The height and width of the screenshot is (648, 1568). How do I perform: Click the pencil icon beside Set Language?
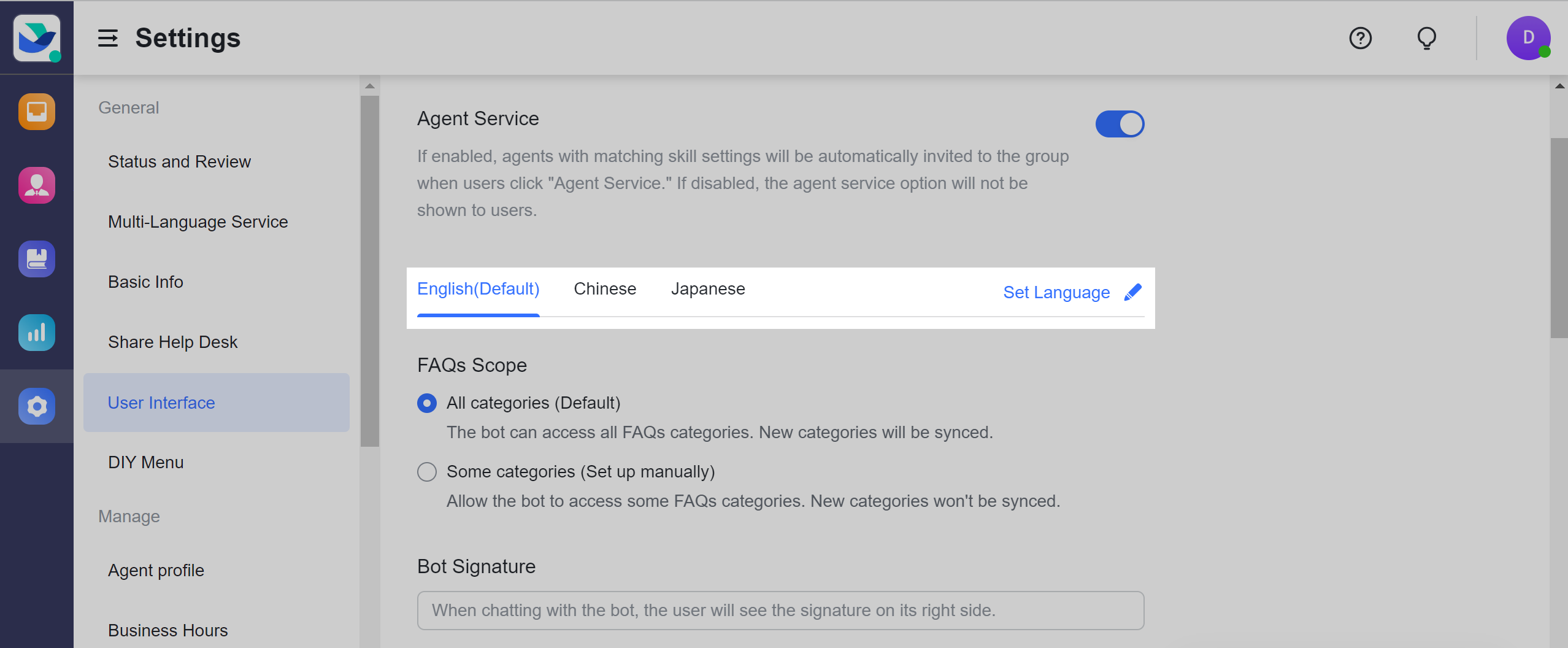click(x=1132, y=291)
